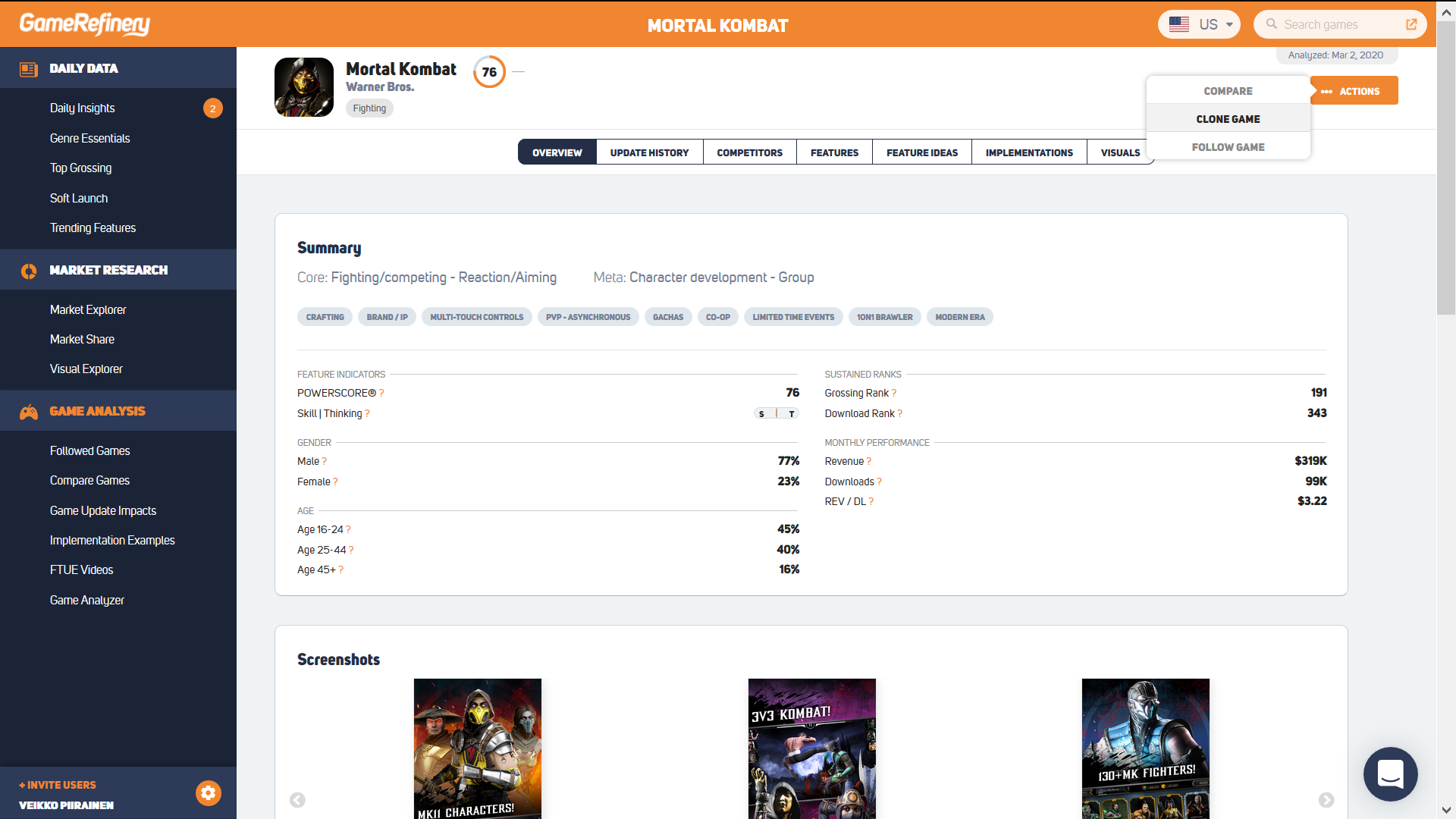Click the search magnifier icon
Viewport: 1456px width, 819px height.
pyautogui.click(x=1272, y=24)
